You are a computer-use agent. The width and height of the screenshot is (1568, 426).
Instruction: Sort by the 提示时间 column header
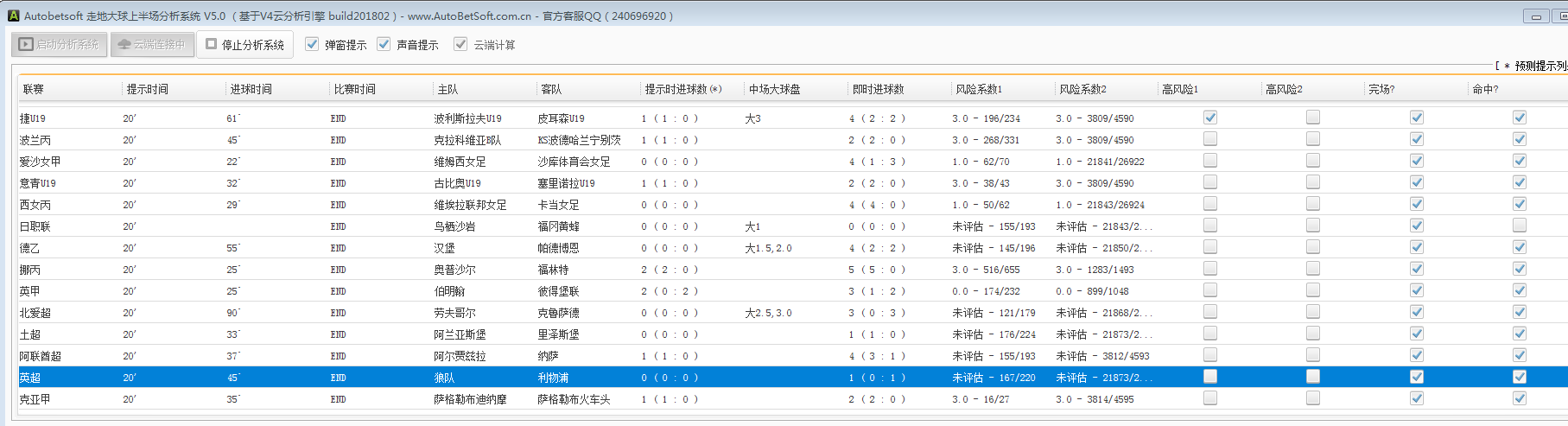coord(147,89)
